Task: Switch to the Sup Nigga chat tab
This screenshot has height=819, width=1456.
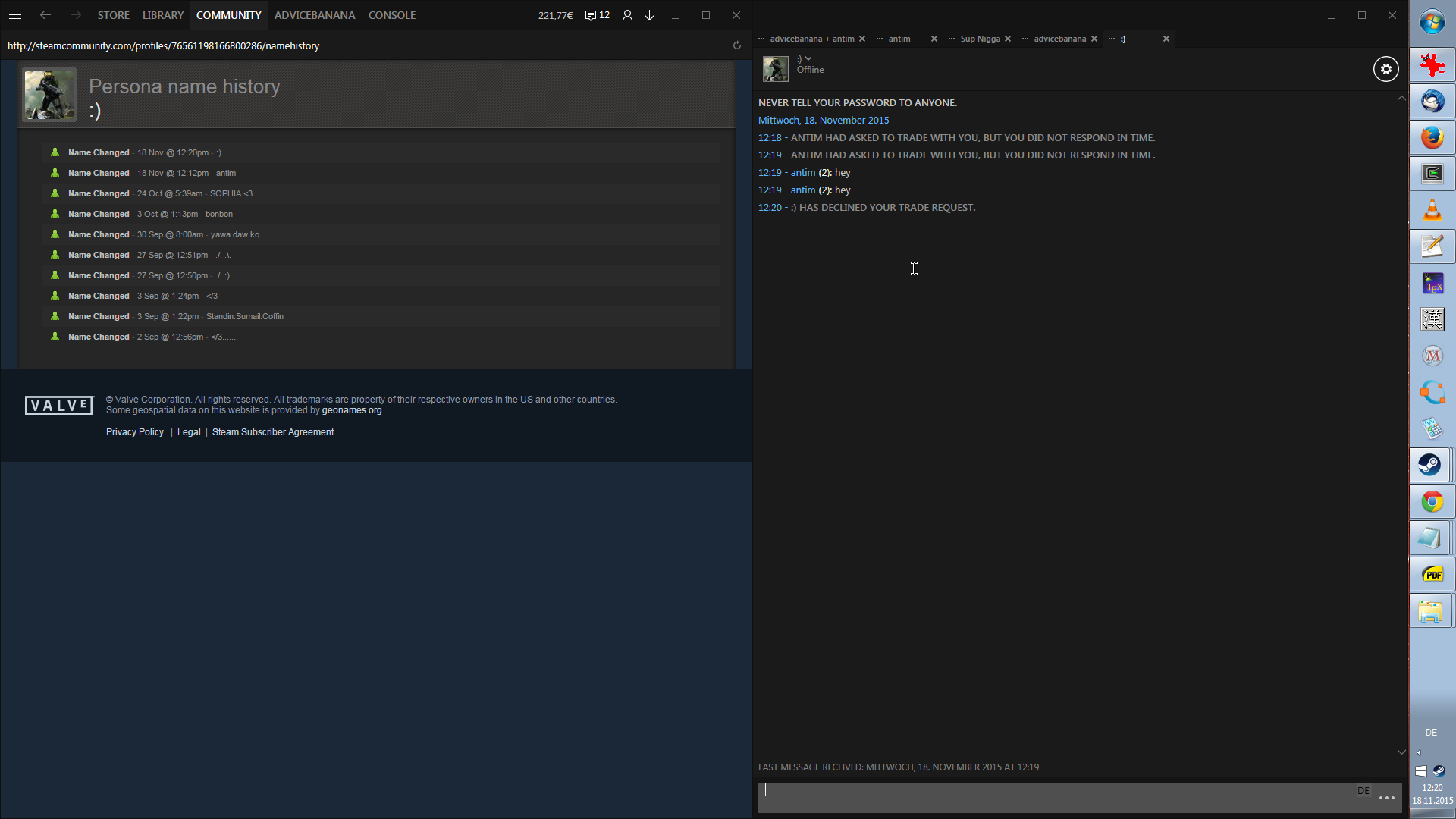Action: (x=980, y=39)
